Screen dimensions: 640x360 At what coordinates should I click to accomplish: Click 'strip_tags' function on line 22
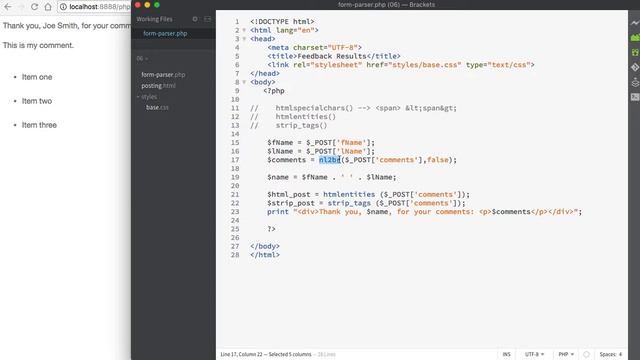tap(349, 203)
